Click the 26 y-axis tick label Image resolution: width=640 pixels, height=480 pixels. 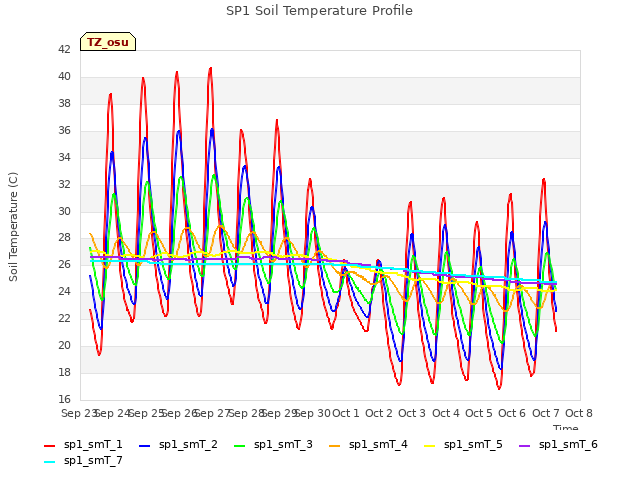pyautogui.click(x=64, y=264)
